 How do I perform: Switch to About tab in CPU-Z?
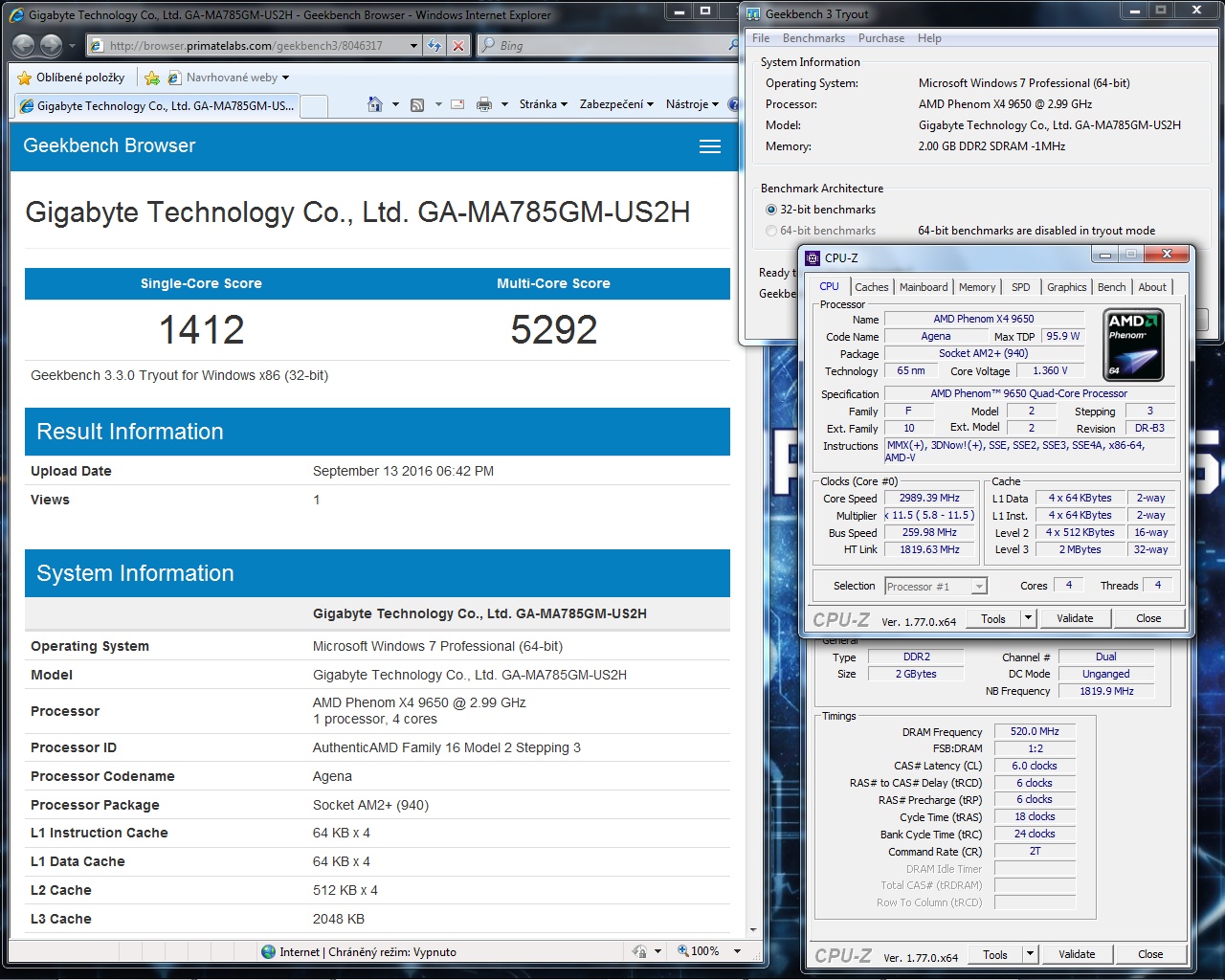tap(1152, 287)
